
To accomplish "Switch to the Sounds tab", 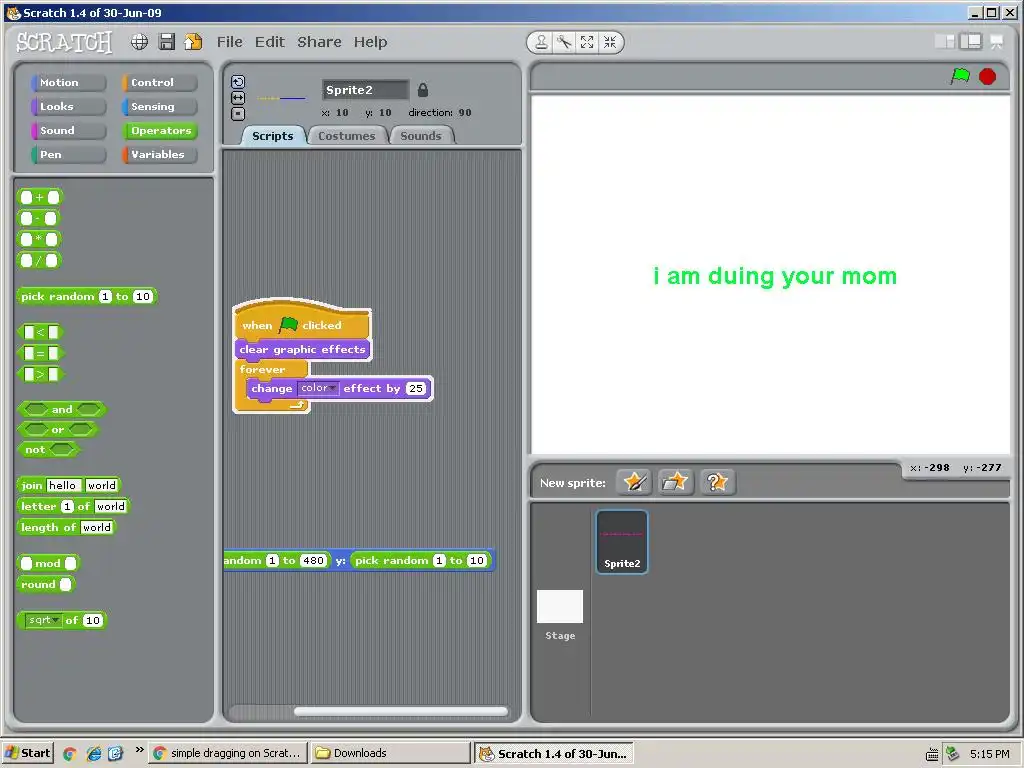I will click(x=421, y=136).
